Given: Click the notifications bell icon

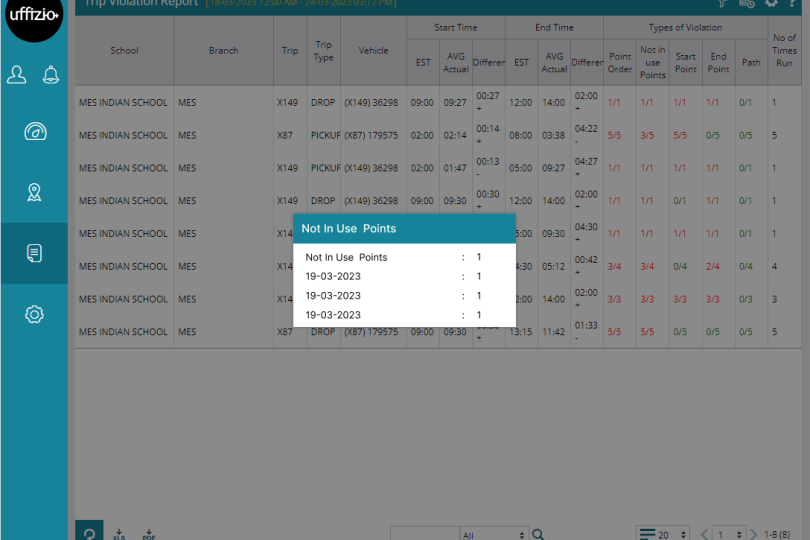Looking at the screenshot, I should pos(50,74).
